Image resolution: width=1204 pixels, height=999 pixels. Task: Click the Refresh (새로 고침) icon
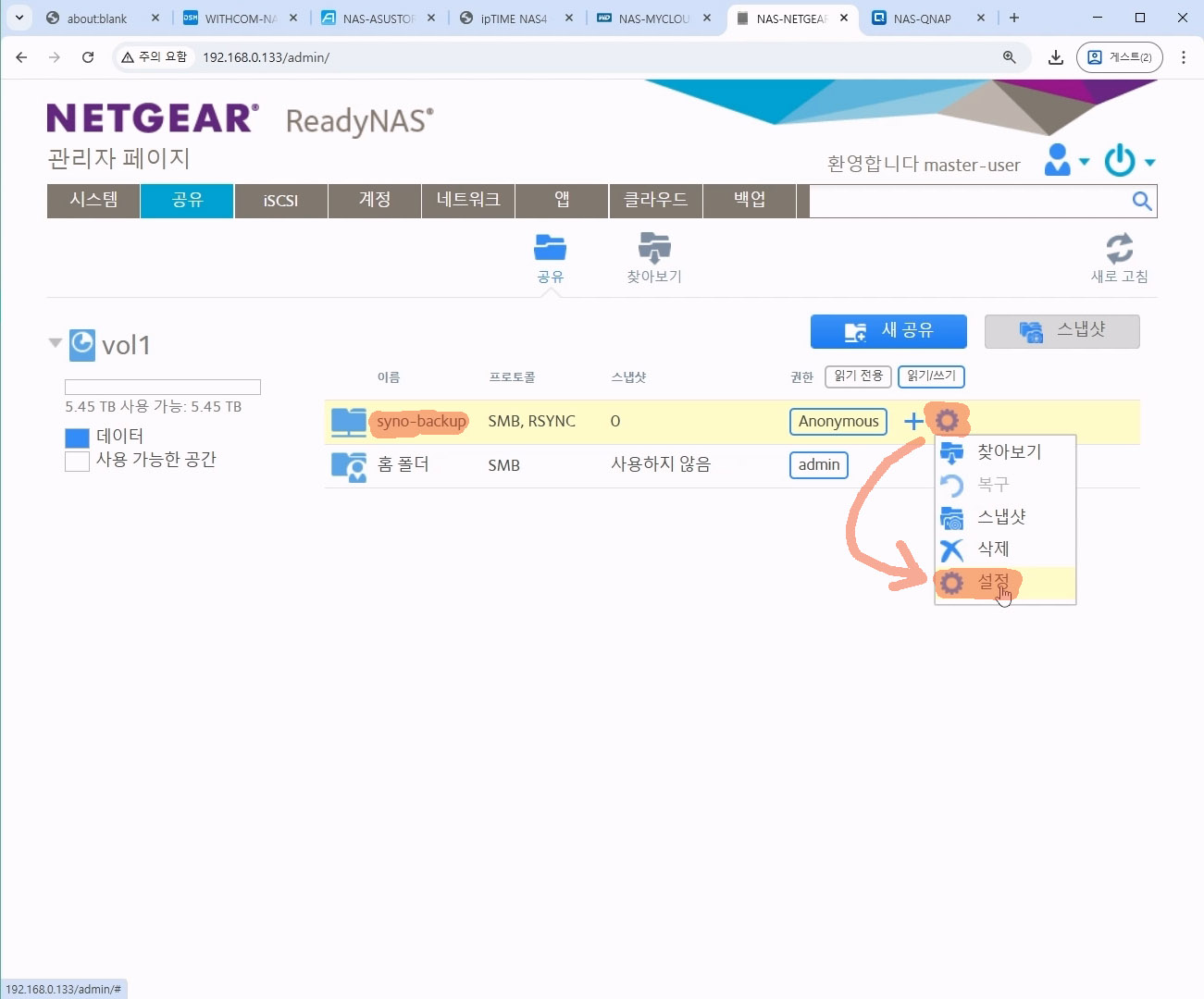click(x=1119, y=249)
